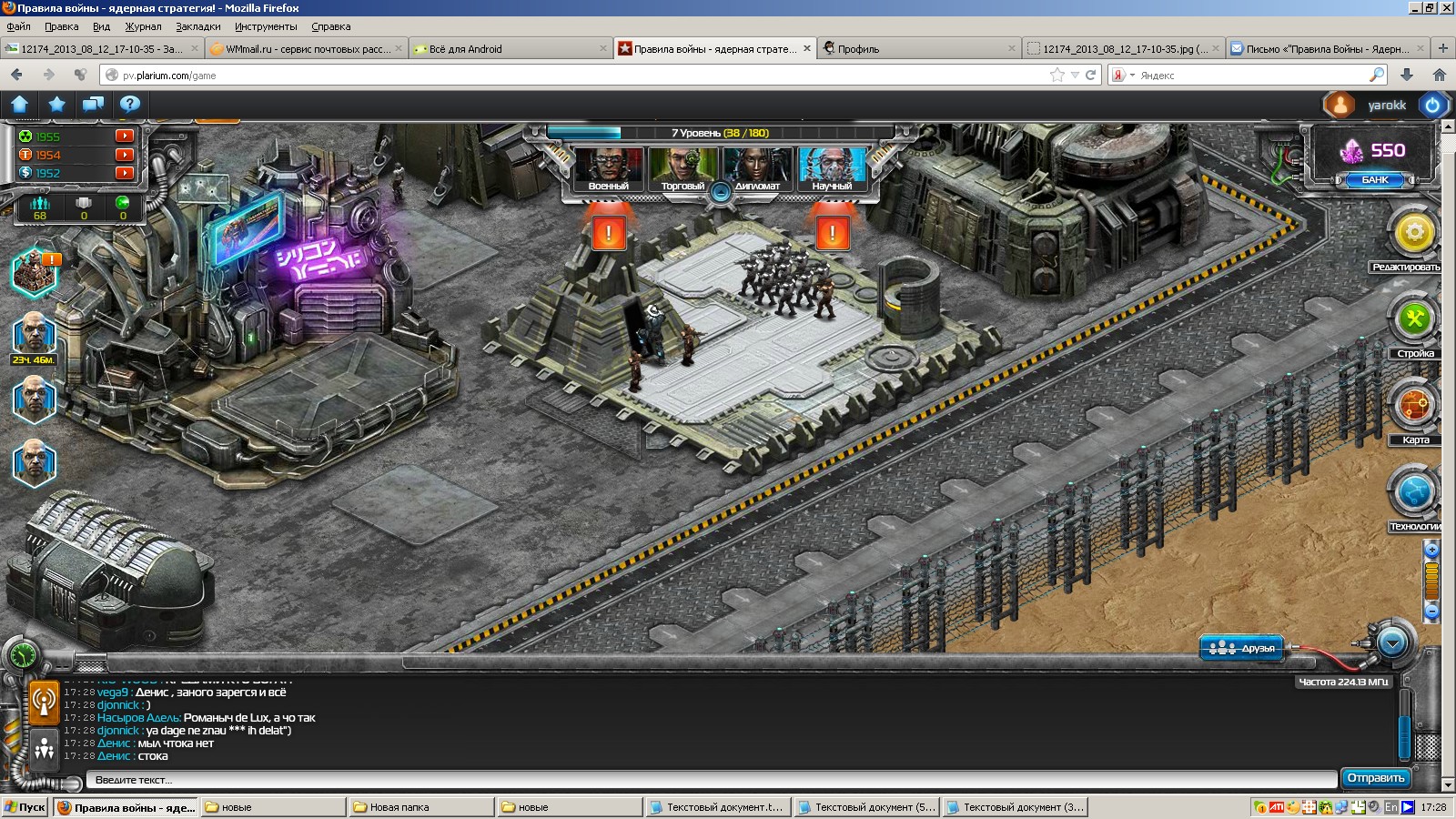
Task: Click the username yarokk
Action: 1387,106
